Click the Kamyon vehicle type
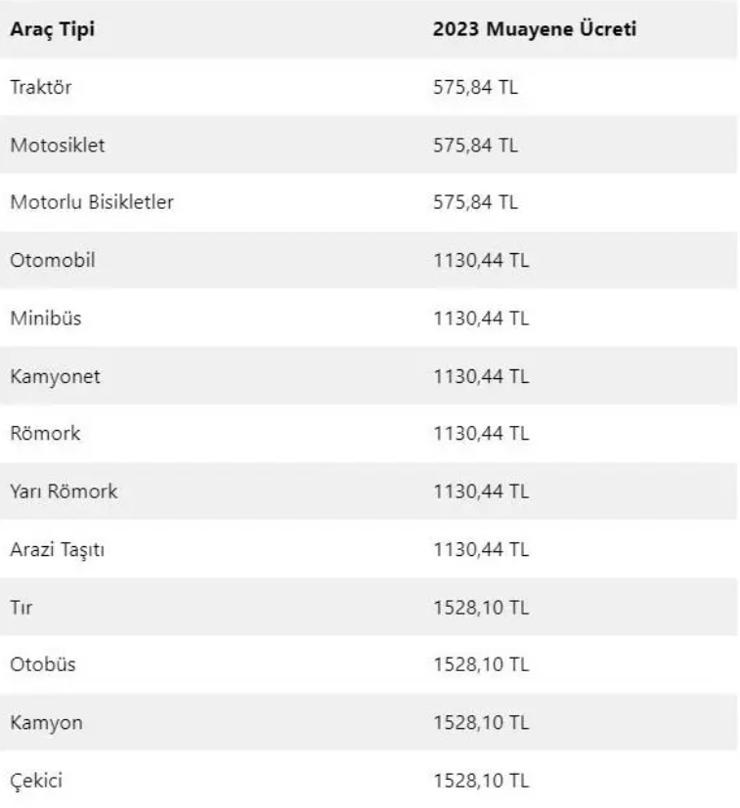 [46, 722]
